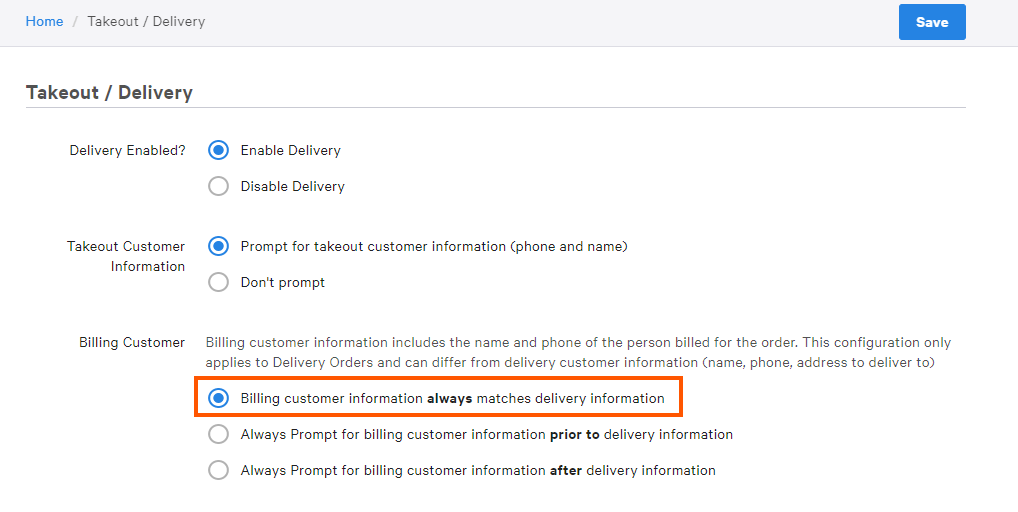
Task: Select radio circle for billing always matches delivery
Action: [218, 398]
